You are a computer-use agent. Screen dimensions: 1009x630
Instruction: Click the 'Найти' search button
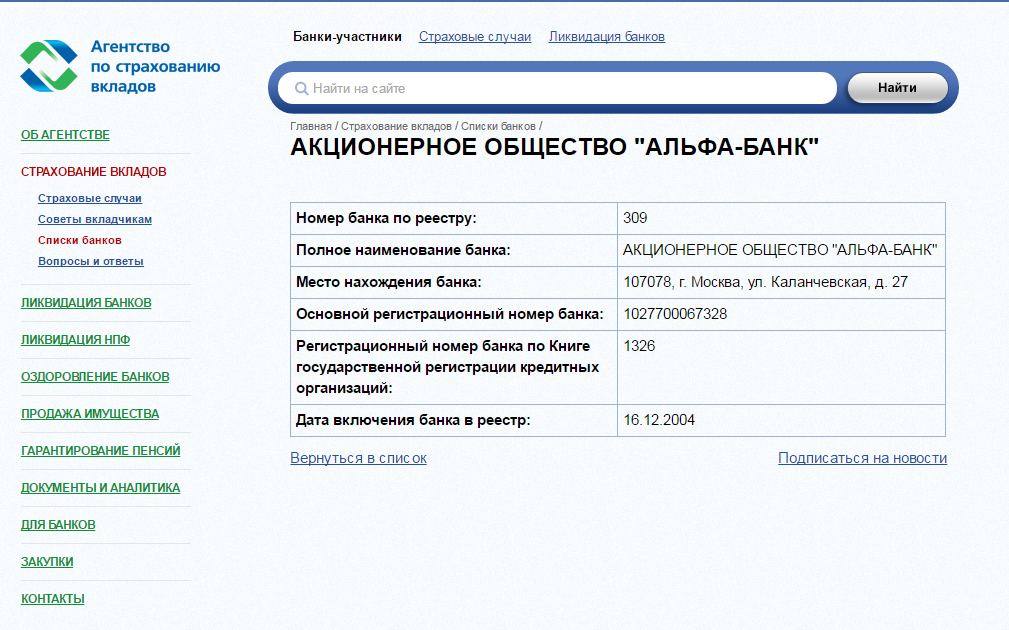[897, 88]
